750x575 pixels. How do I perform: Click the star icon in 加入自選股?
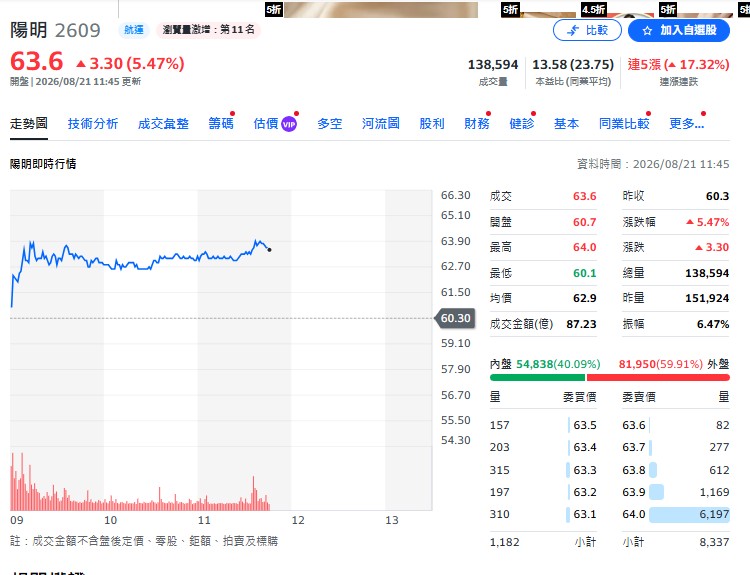647,31
